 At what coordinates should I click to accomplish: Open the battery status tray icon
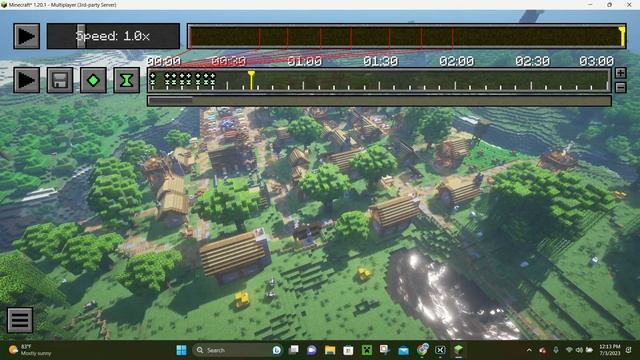click(x=589, y=350)
